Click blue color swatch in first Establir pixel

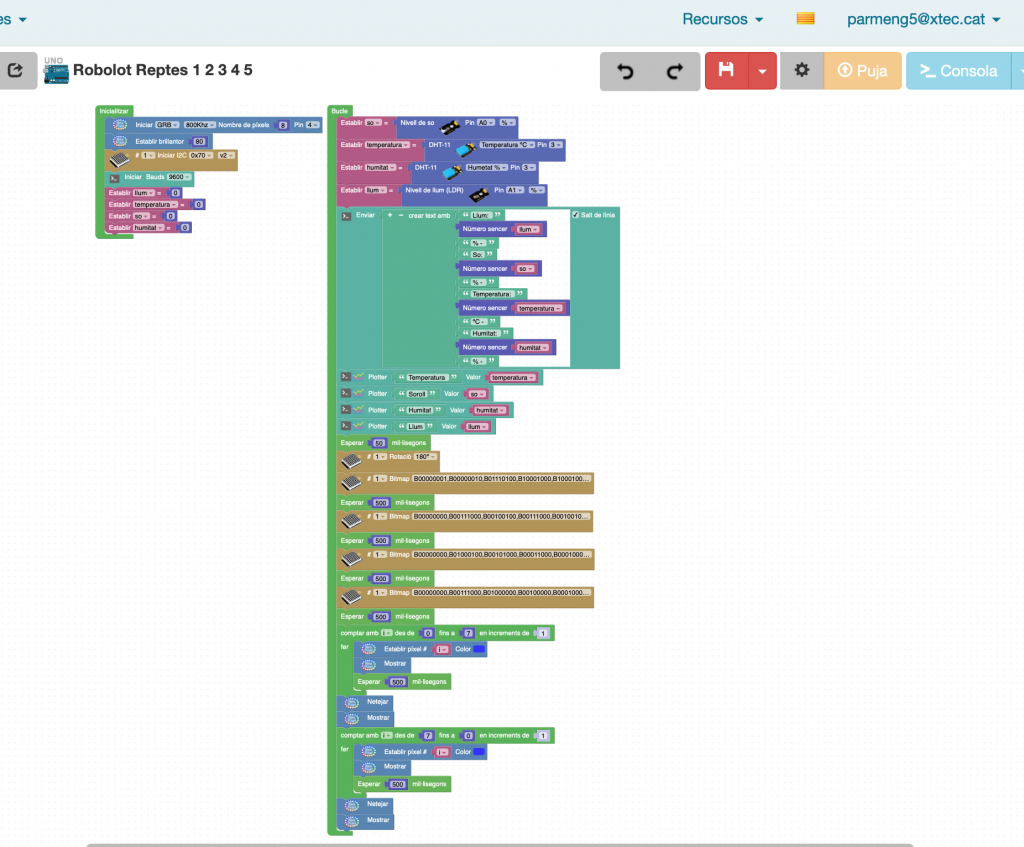point(479,649)
